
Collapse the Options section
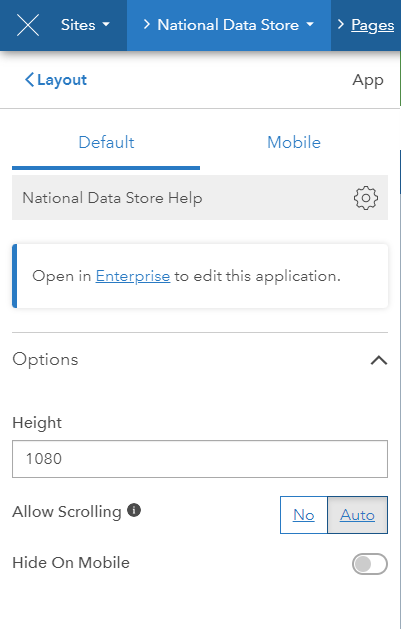coord(379,360)
